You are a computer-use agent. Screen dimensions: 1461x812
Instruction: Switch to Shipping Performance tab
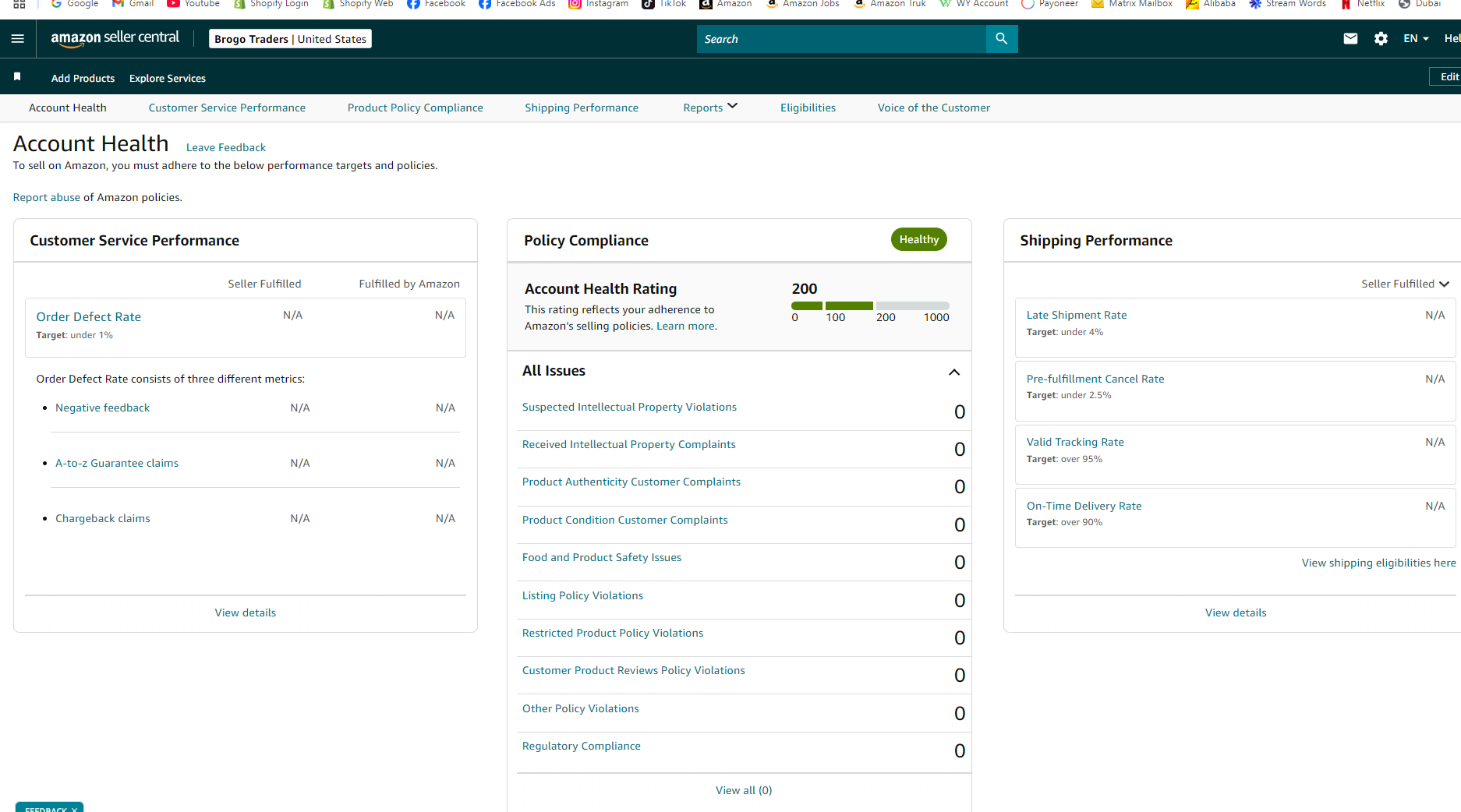[x=582, y=108]
